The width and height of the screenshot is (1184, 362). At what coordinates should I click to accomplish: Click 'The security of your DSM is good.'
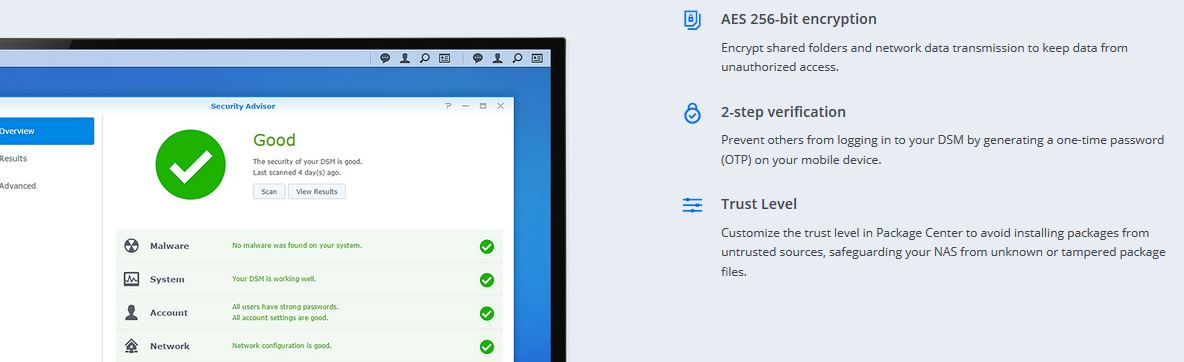(307, 161)
